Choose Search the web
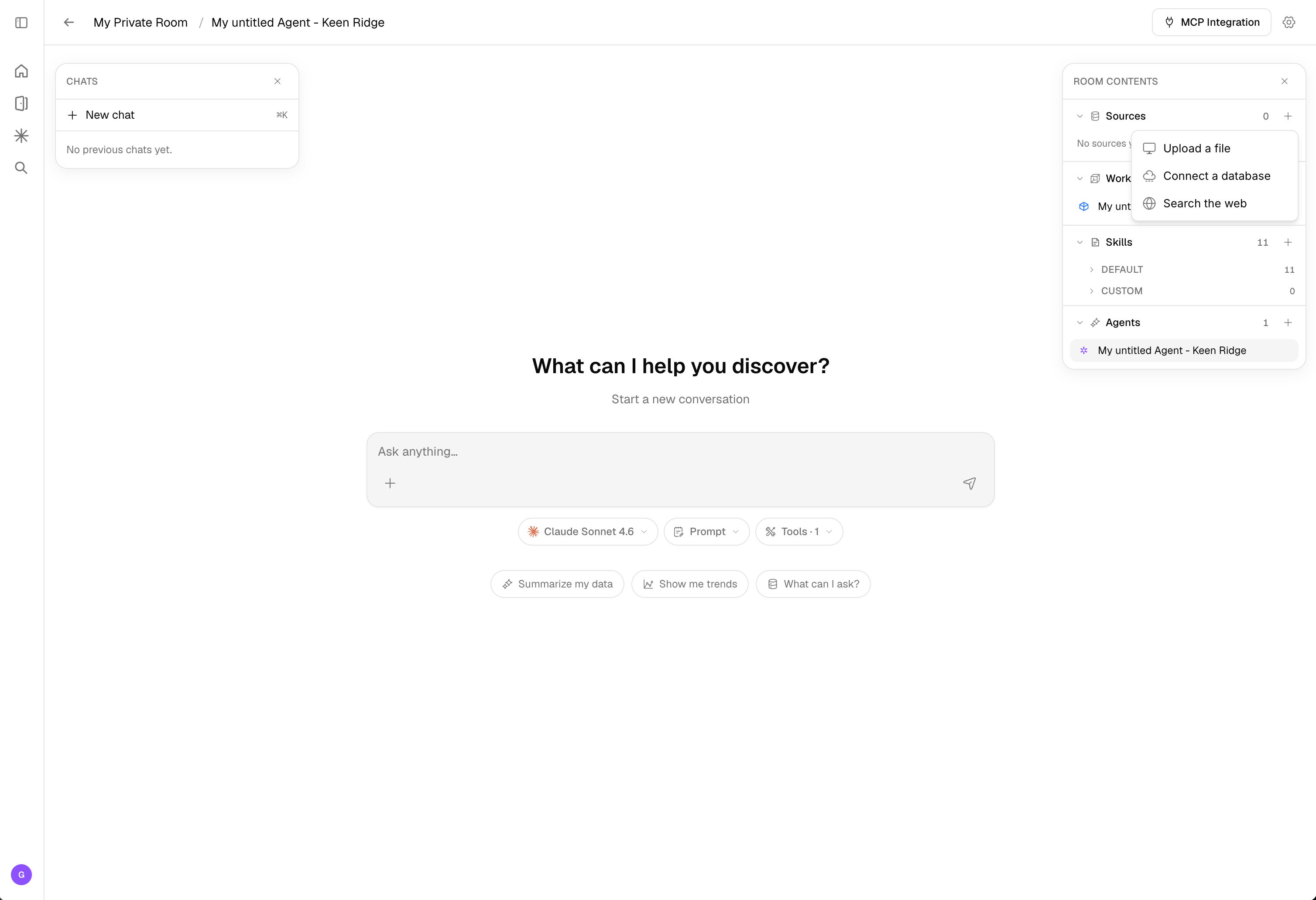Screen dimensions: 1316x900 [1215, 203]
